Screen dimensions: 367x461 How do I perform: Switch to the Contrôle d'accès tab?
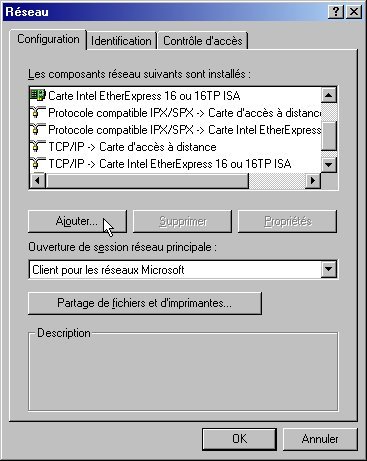coord(203,41)
